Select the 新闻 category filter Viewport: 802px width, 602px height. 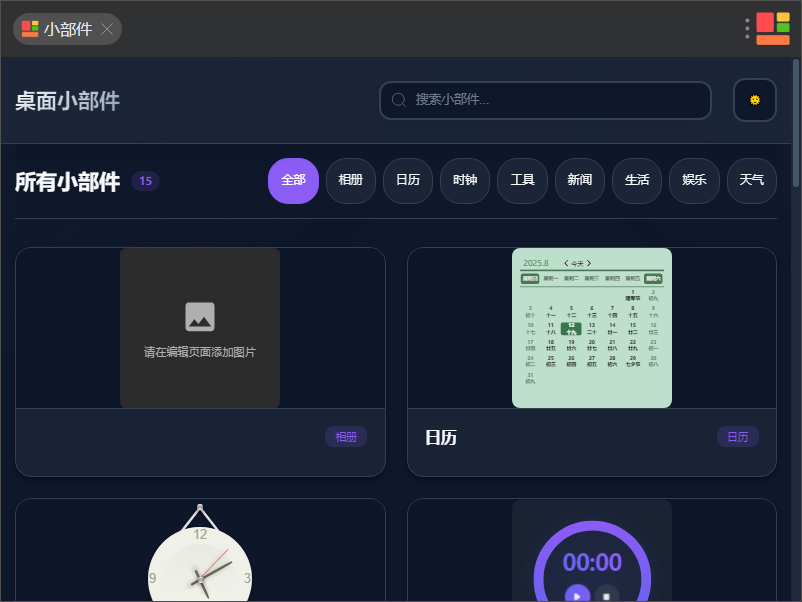[x=580, y=181]
